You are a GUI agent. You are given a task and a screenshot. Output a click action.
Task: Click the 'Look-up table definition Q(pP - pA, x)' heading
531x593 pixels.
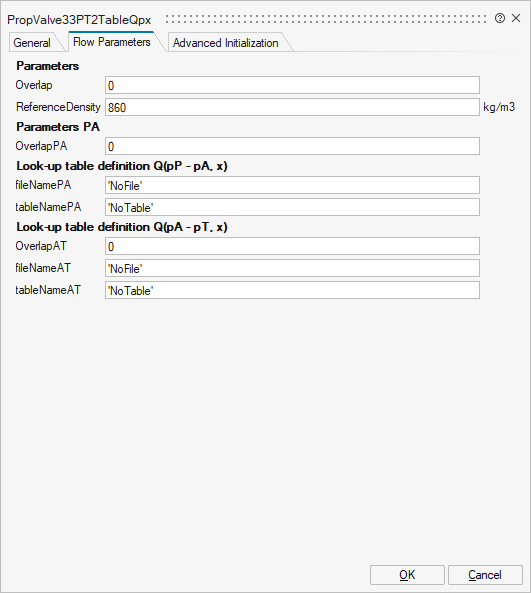click(122, 166)
